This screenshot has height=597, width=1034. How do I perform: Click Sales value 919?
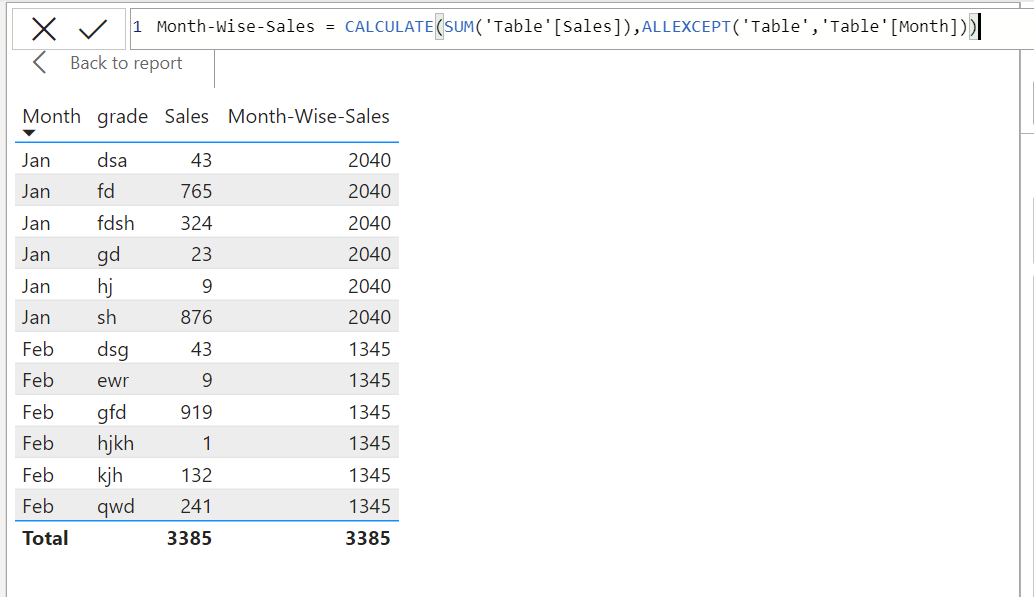pyautogui.click(x=197, y=412)
